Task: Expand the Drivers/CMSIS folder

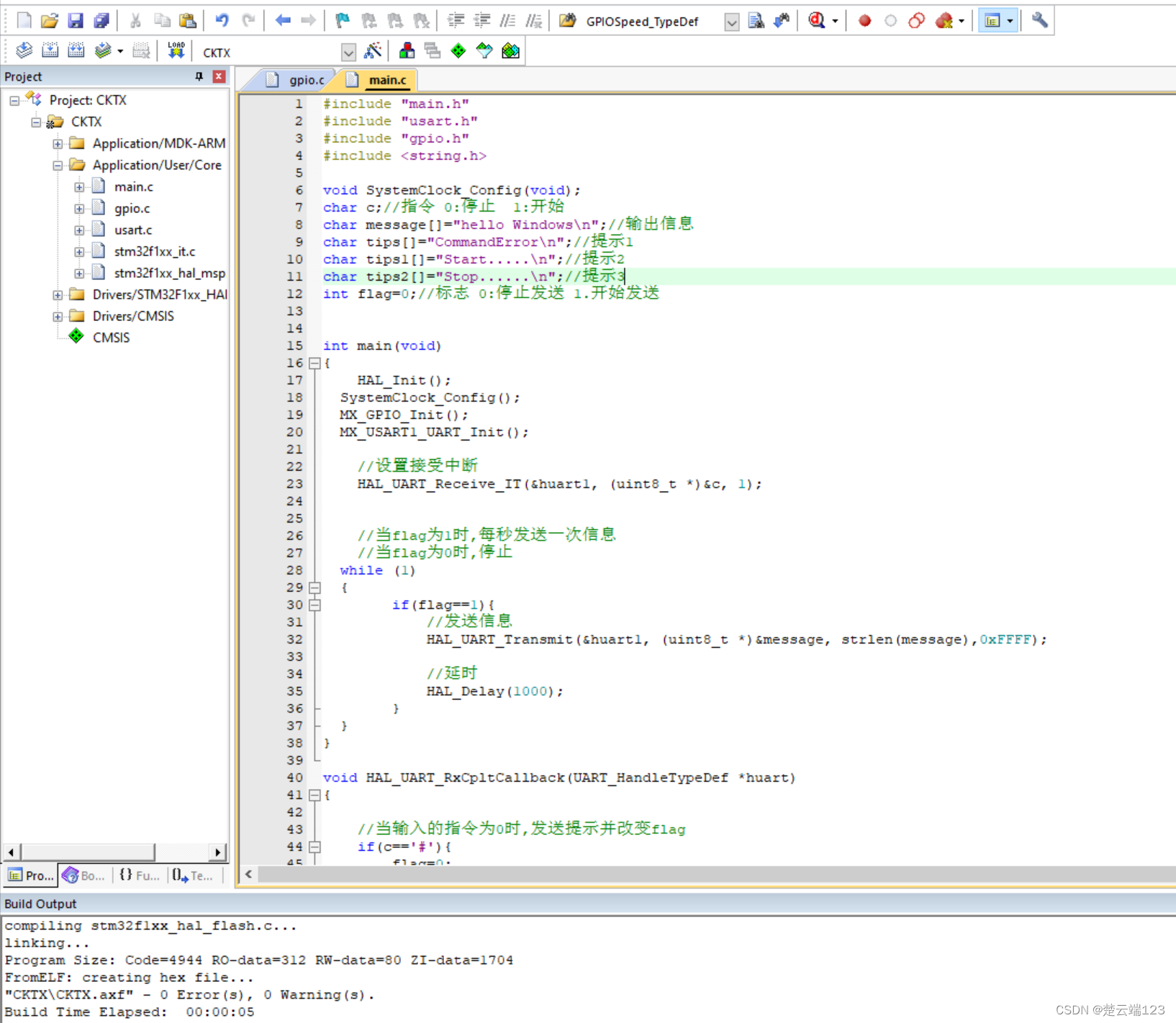Action: (58, 317)
